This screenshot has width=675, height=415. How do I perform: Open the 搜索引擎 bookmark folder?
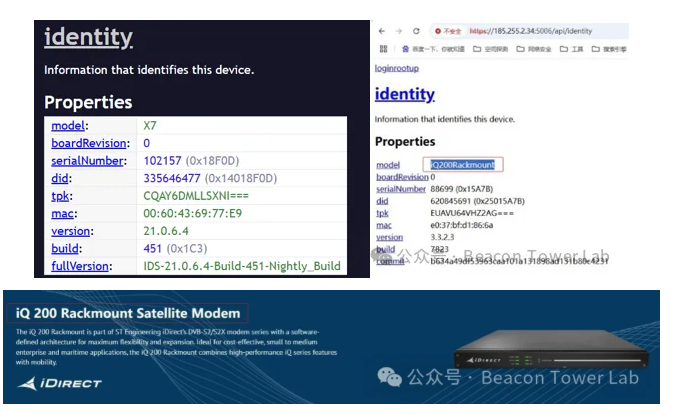click(x=609, y=49)
